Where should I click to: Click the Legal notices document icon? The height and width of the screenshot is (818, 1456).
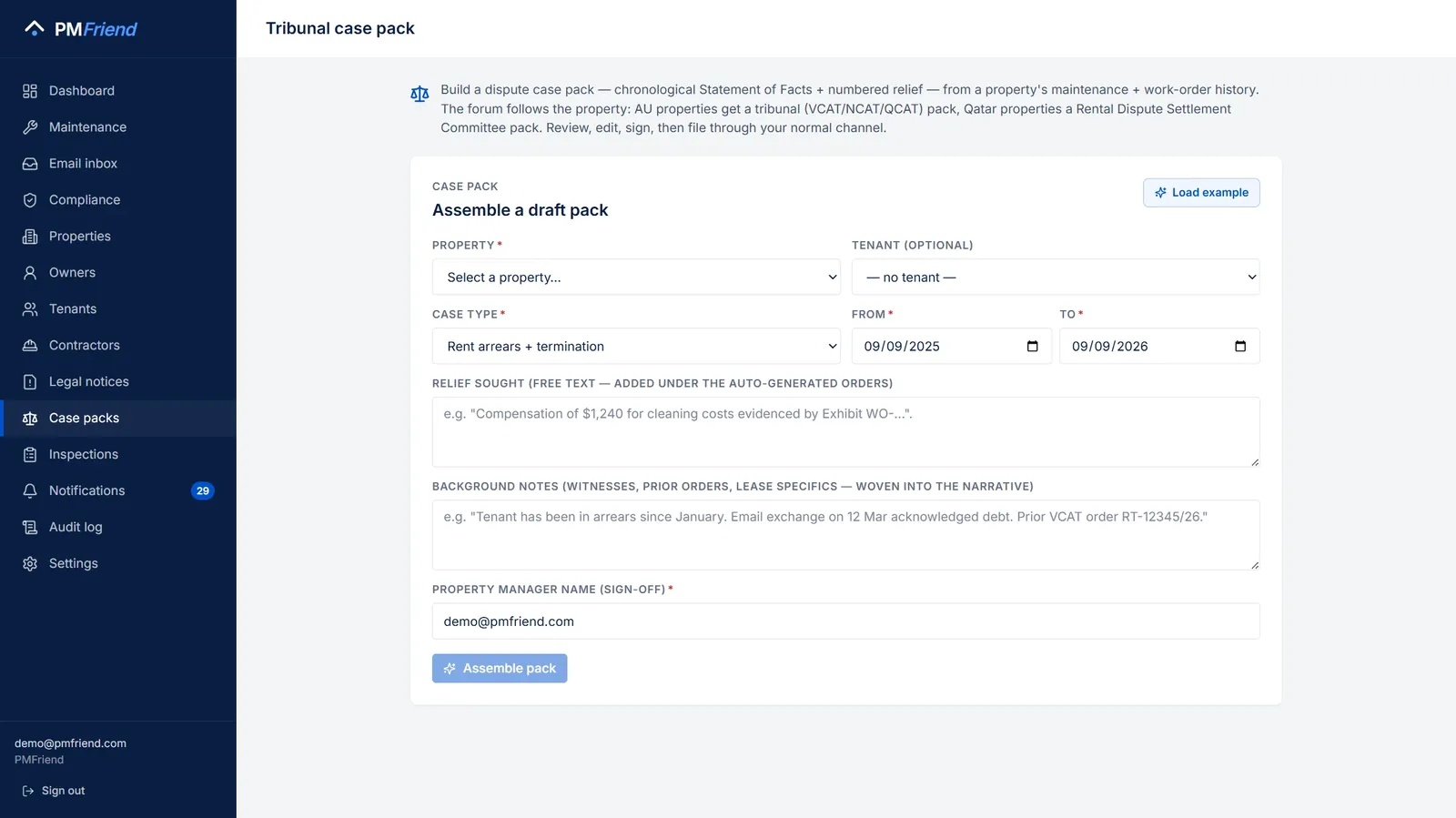(30, 382)
